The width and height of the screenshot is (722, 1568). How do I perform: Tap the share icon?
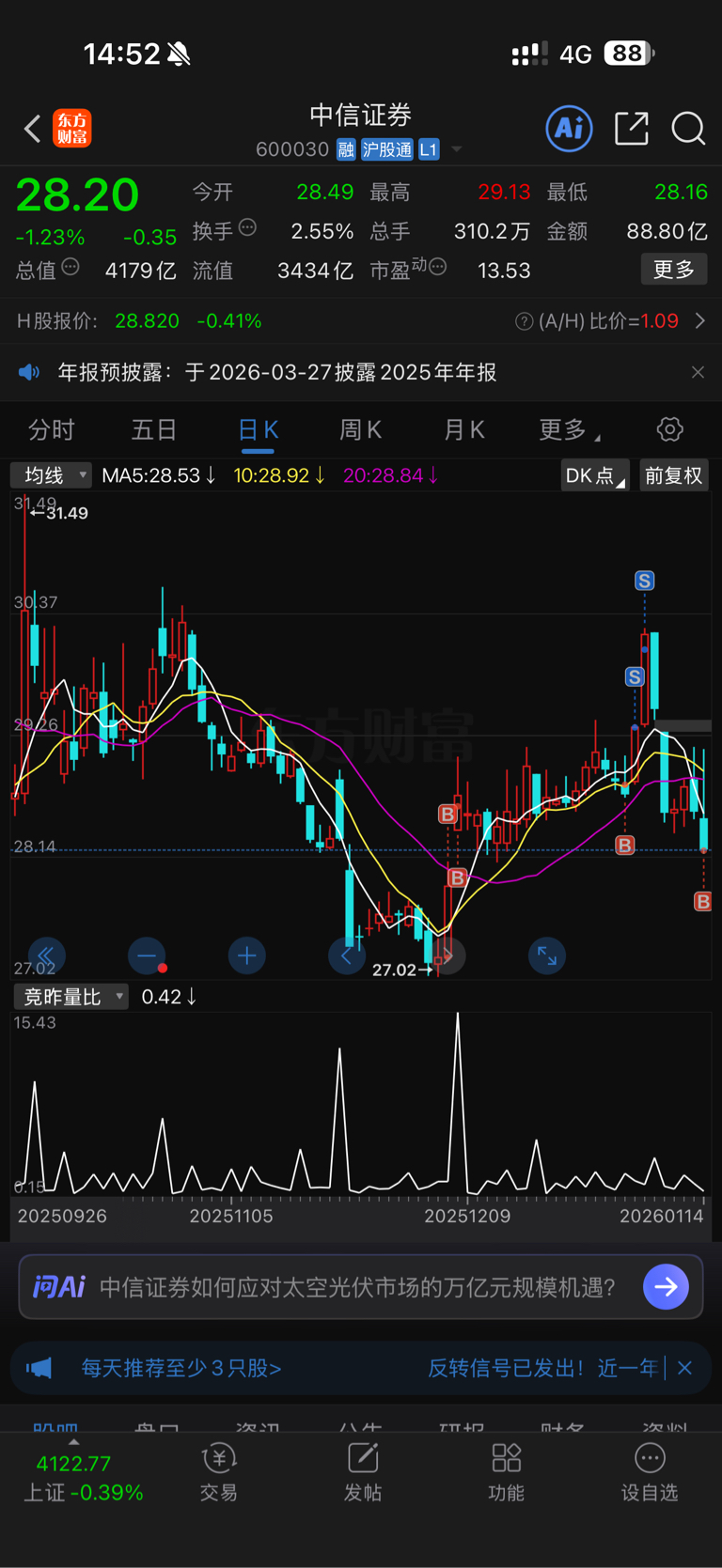coord(632,128)
